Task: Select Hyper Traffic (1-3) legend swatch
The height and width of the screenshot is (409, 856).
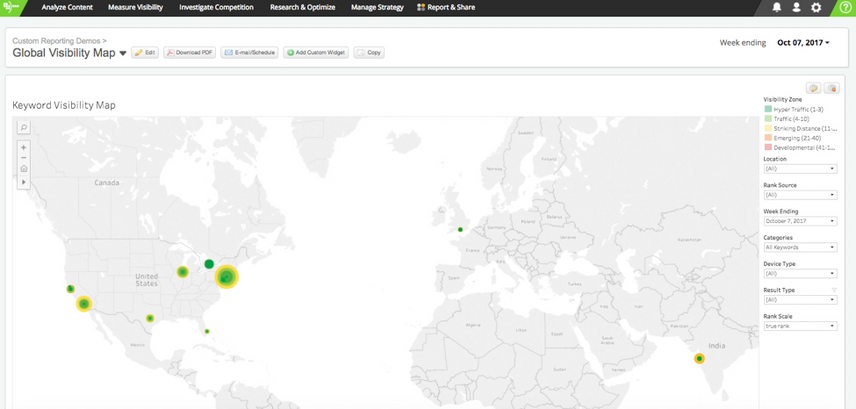Action: click(x=768, y=109)
